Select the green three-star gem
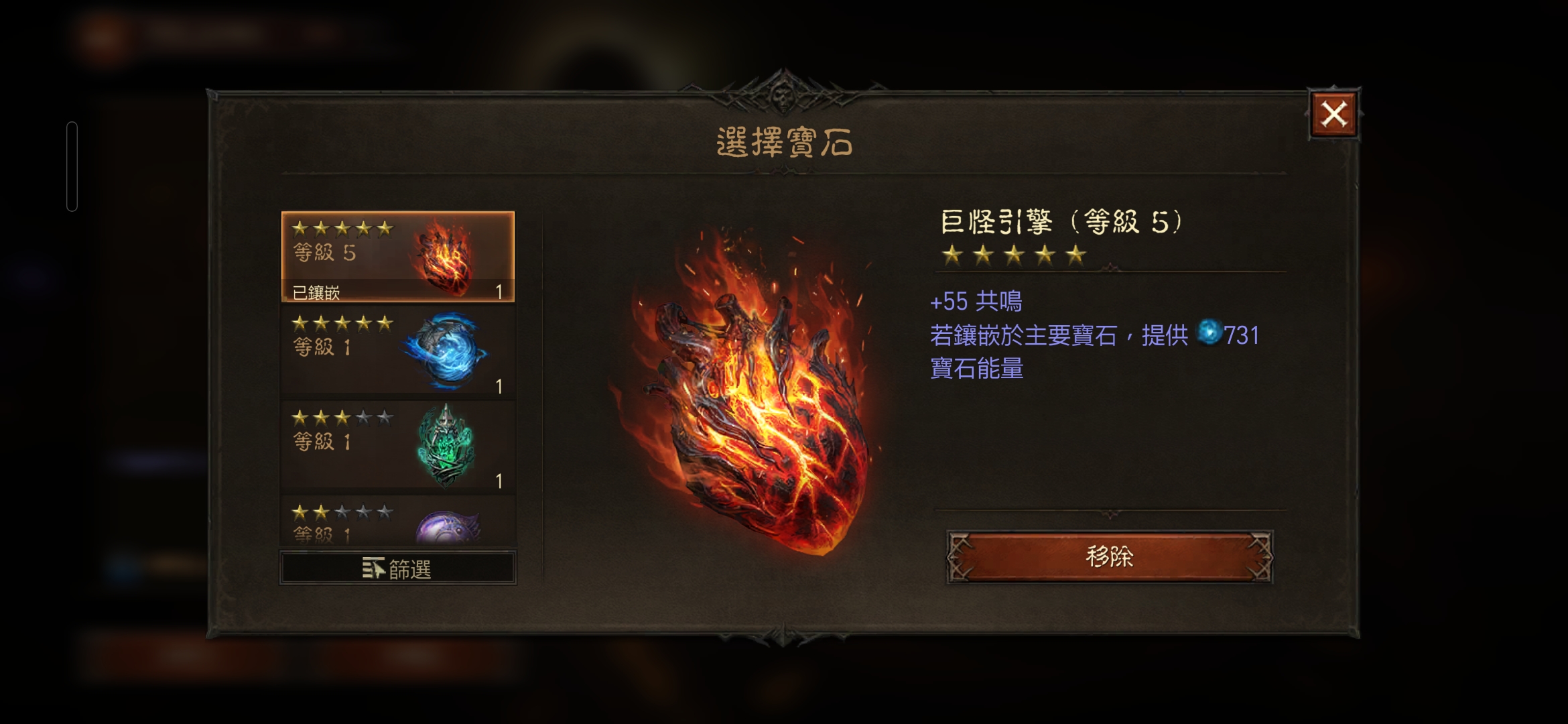The image size is (1568, 724). pos(397,445)
